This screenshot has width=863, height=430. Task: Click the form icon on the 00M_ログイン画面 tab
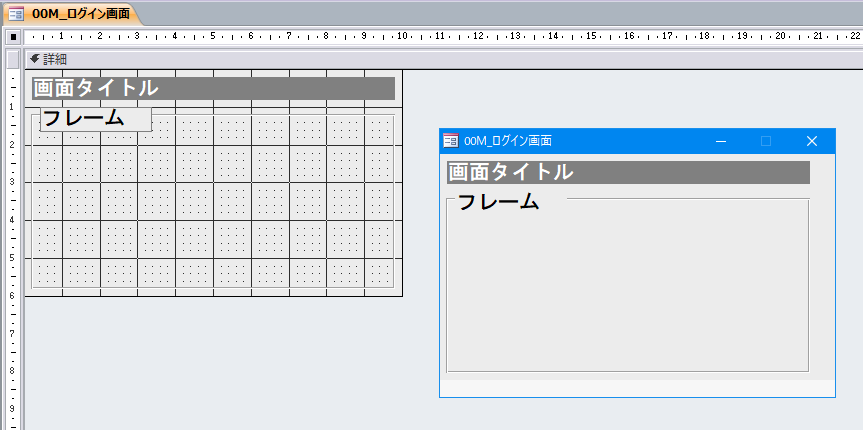point(16,13)
